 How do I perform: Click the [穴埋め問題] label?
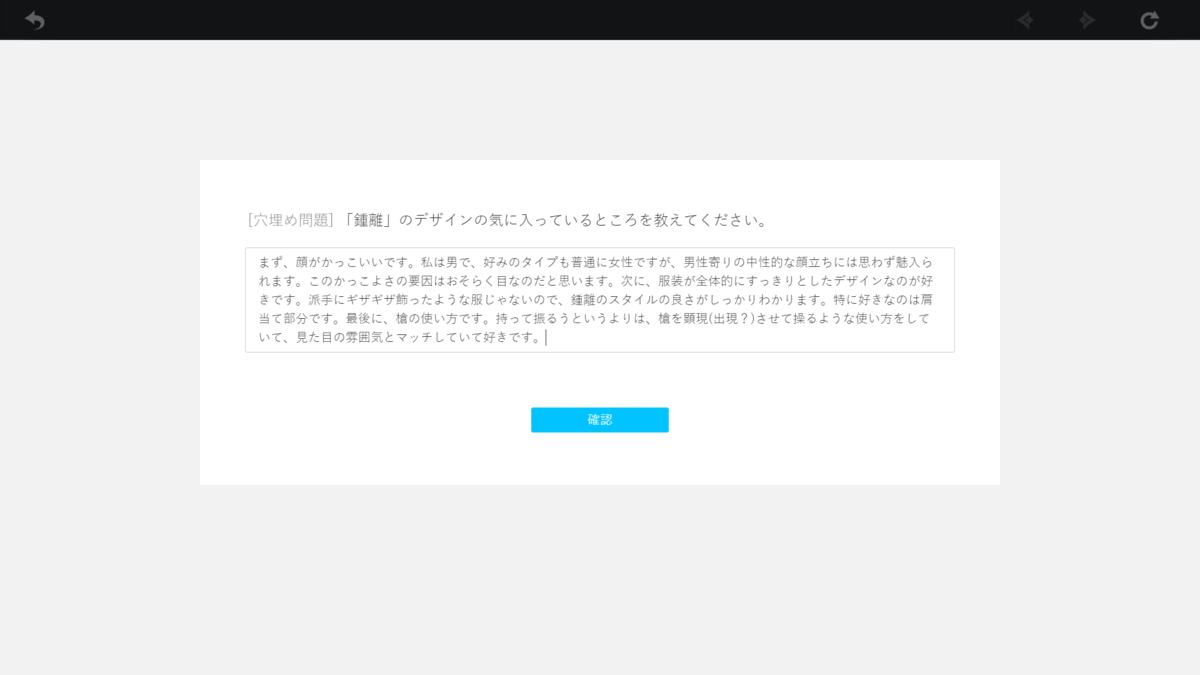click(291, 220)
